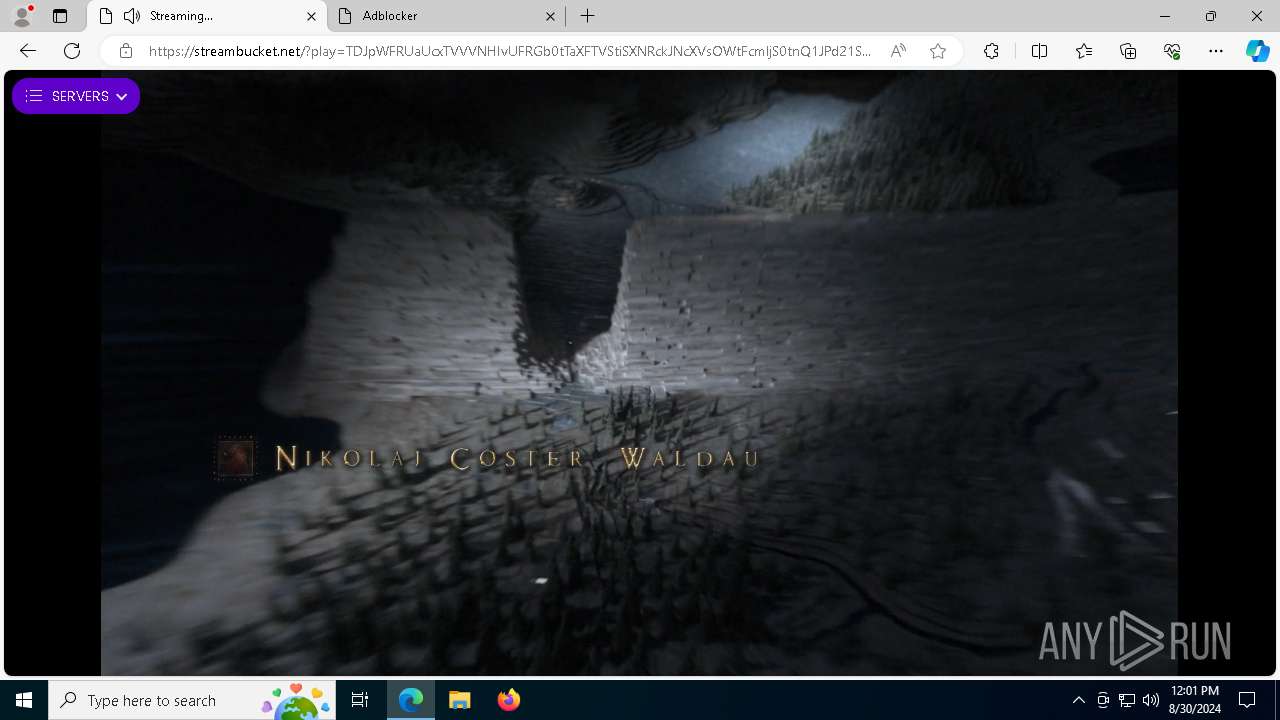Image resolution: width=1280 pixels, height=720 pixels.
Task: Click the video player to pause
Action: pyautogui.click(x=639, y=372)
